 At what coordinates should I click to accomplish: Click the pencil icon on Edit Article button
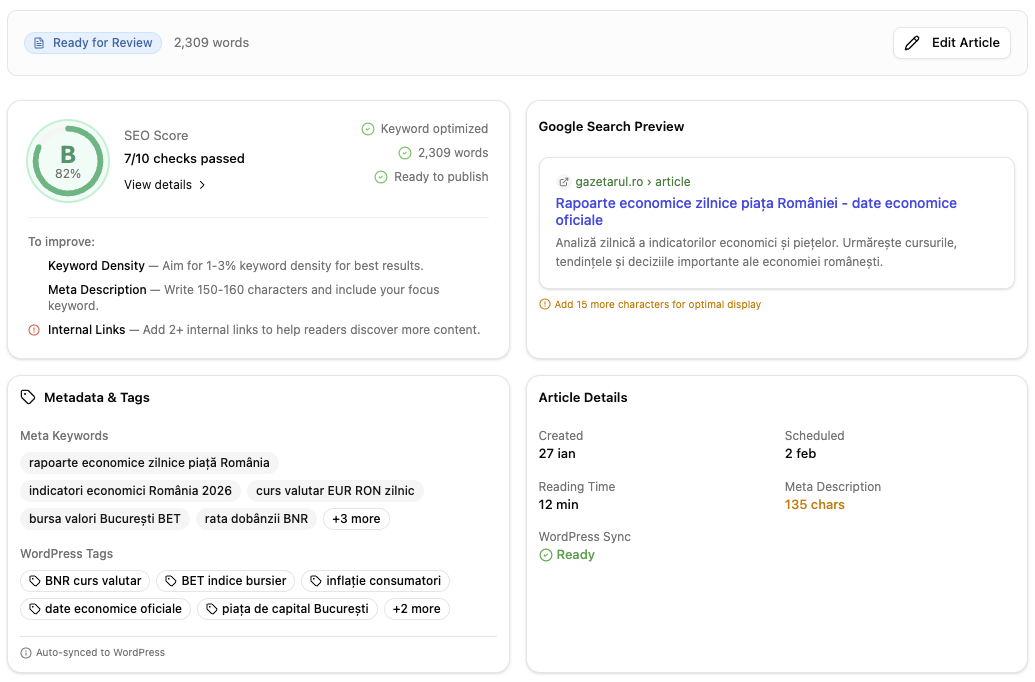point(911,42)
